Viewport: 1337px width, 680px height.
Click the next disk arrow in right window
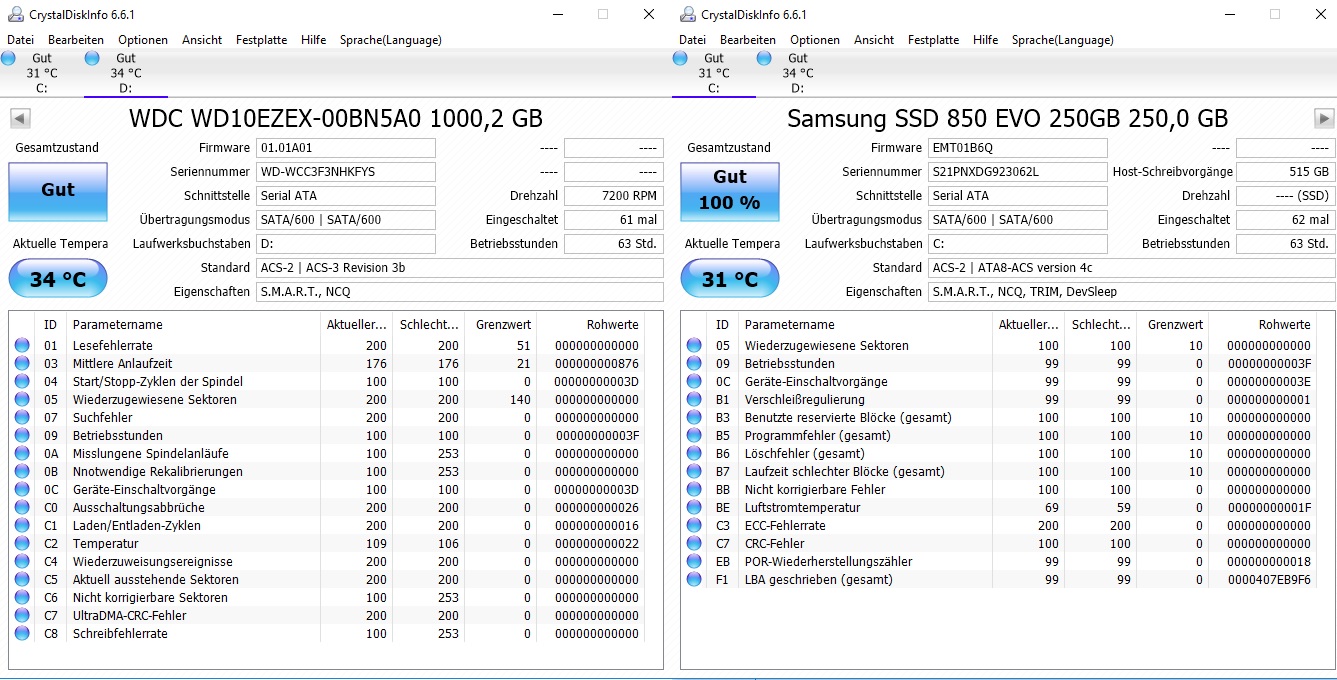click(x=1324, y=119)
